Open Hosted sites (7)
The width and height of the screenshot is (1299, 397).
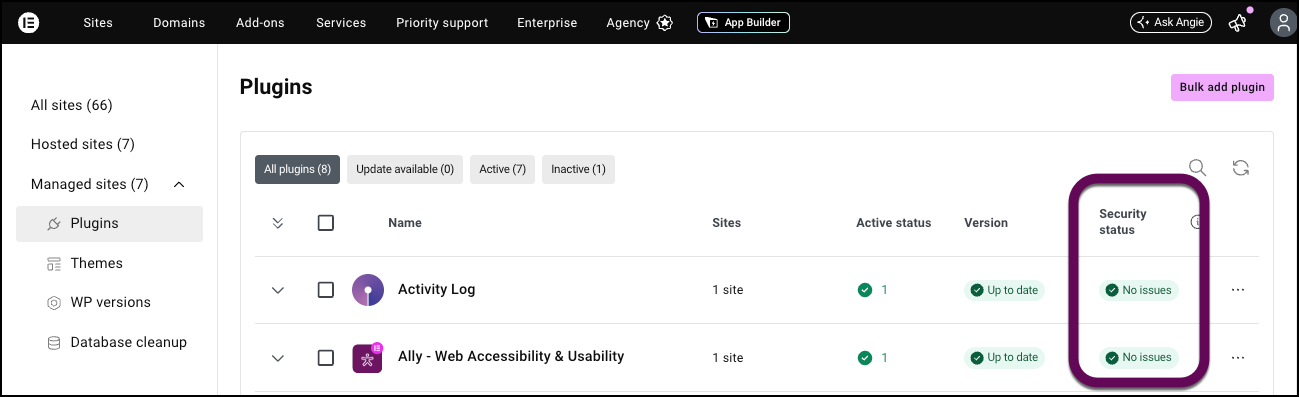click(x=83, y=144)
